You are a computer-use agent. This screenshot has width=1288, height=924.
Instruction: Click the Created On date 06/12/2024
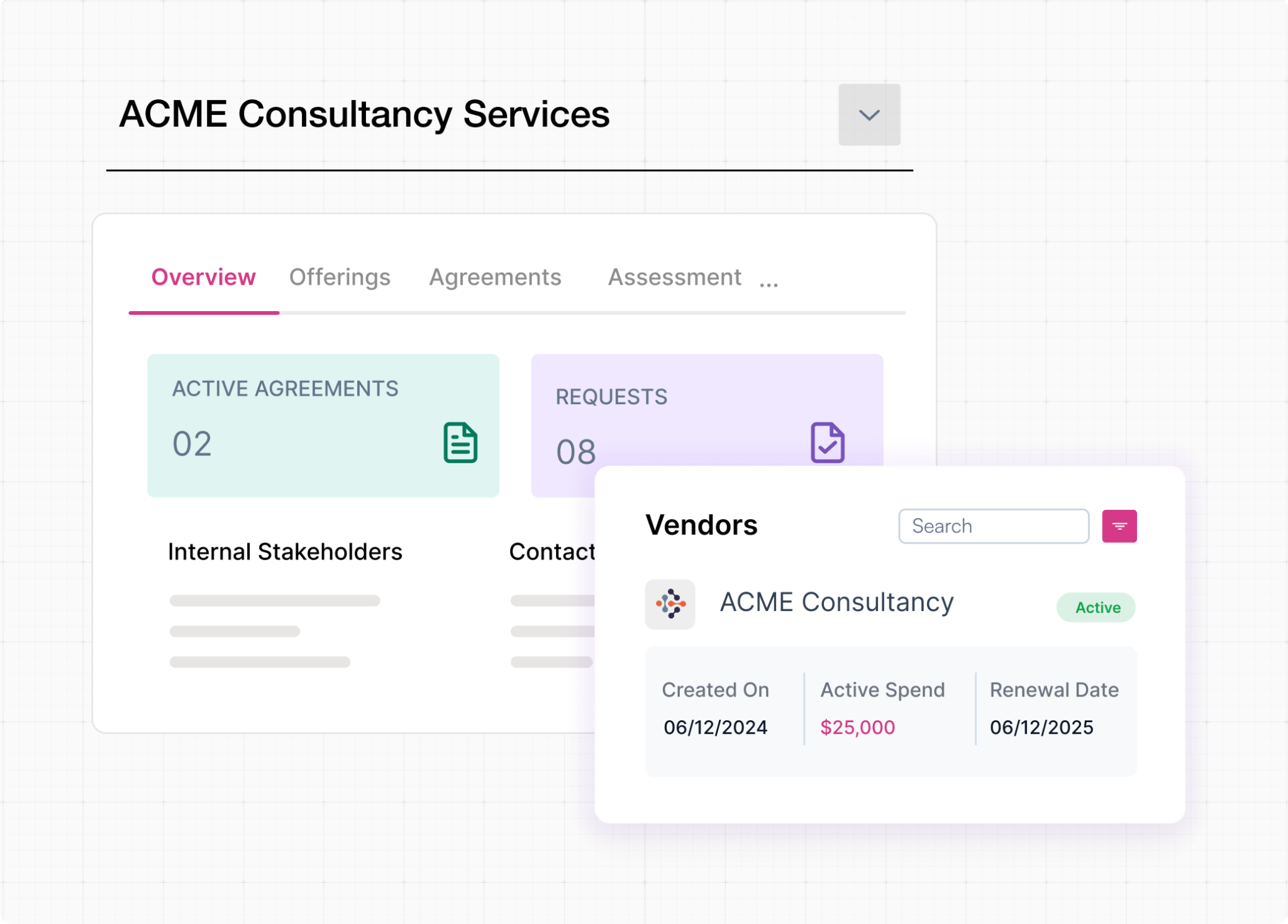[x=715, y=727]
